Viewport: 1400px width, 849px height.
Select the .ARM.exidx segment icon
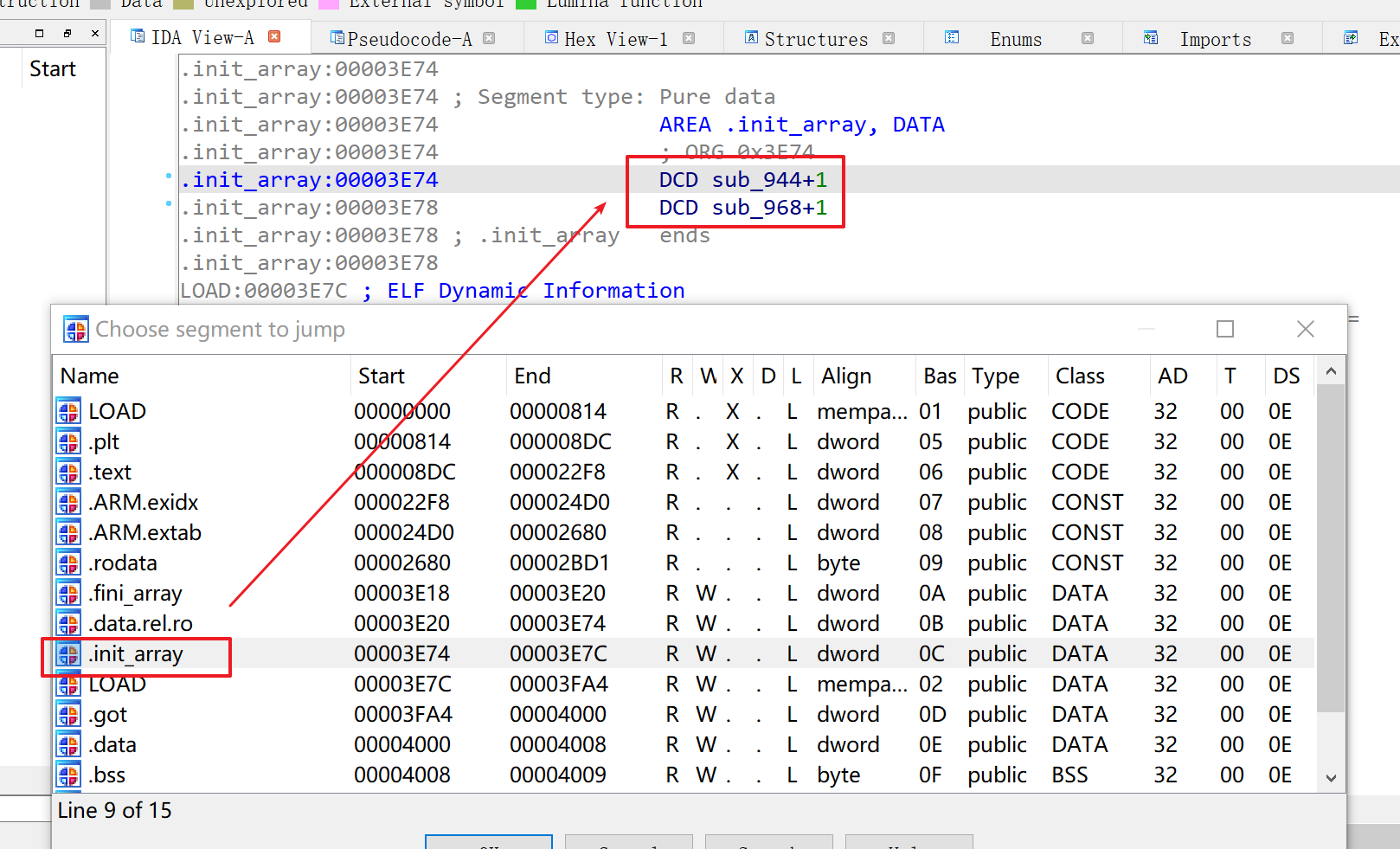(x=68, y=502)
